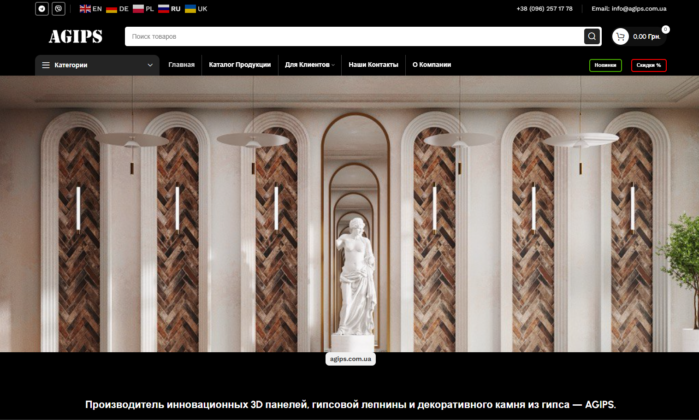
Task: Open the Каталог Продукции menu item
Action: click(239, 65)
